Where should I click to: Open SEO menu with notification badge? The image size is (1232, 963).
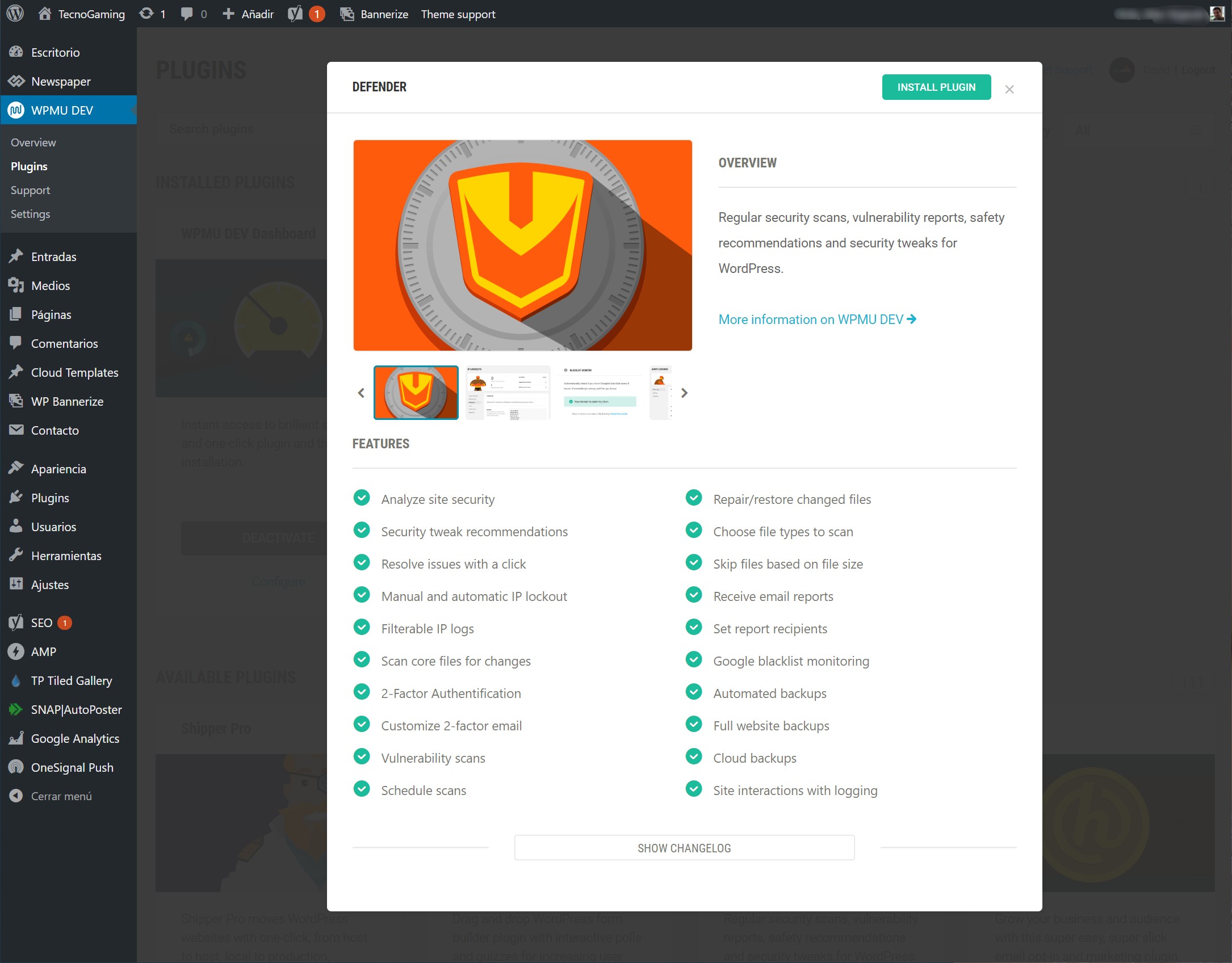pyautogui.click(x=68, y=623)
